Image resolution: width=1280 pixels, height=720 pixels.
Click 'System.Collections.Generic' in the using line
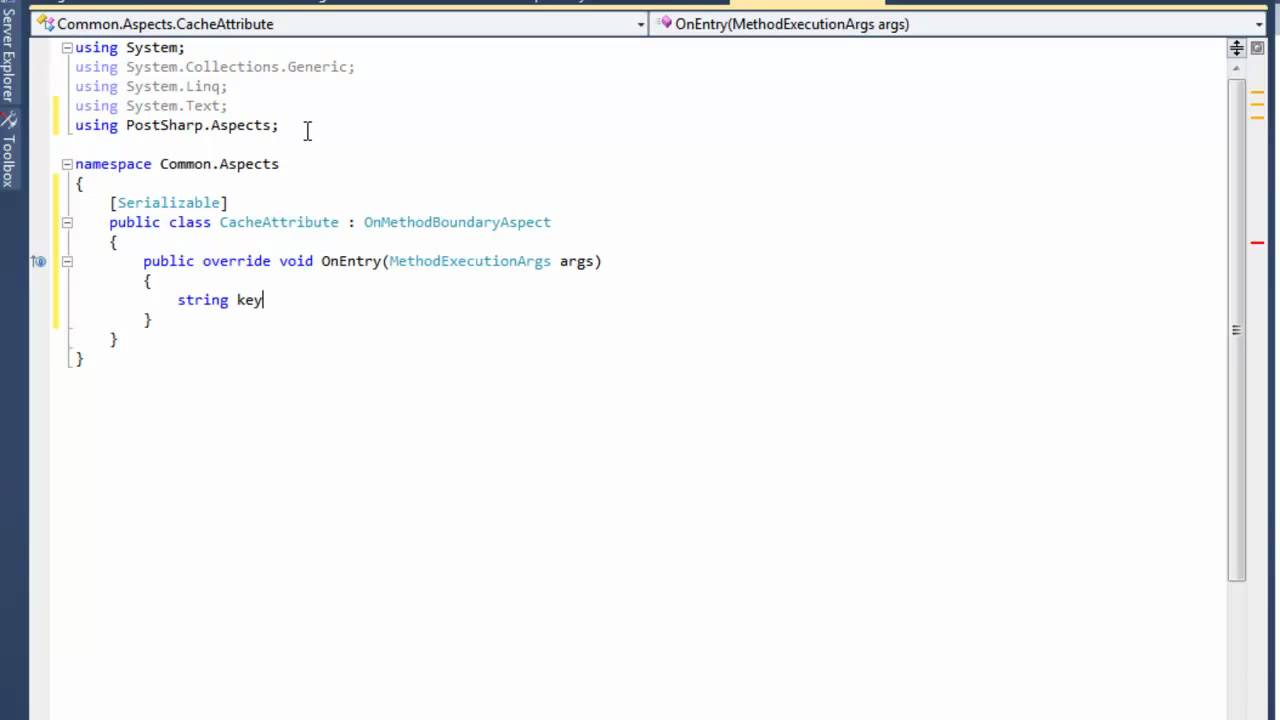click(236, 67)
